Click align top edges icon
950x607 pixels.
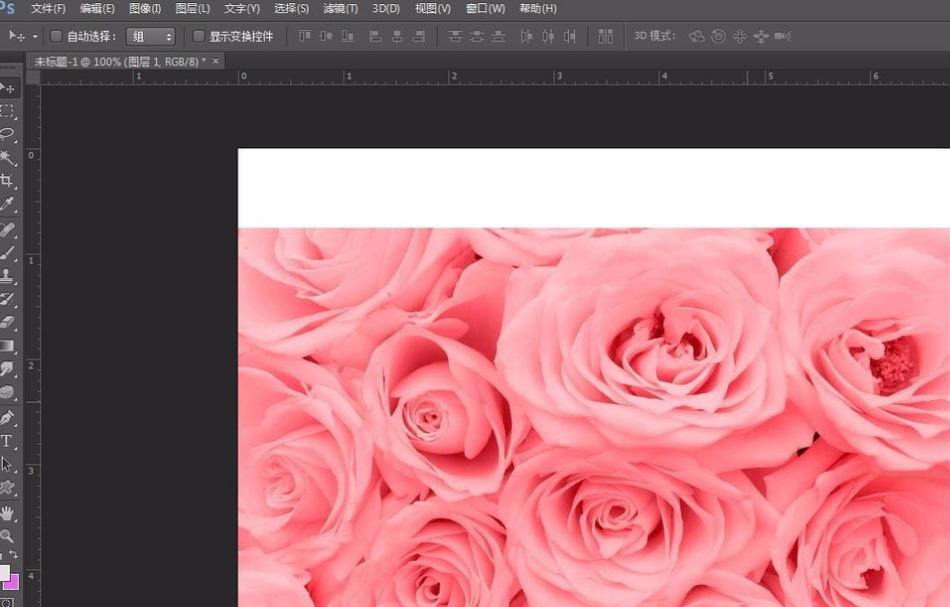click(x=304, y=36)
